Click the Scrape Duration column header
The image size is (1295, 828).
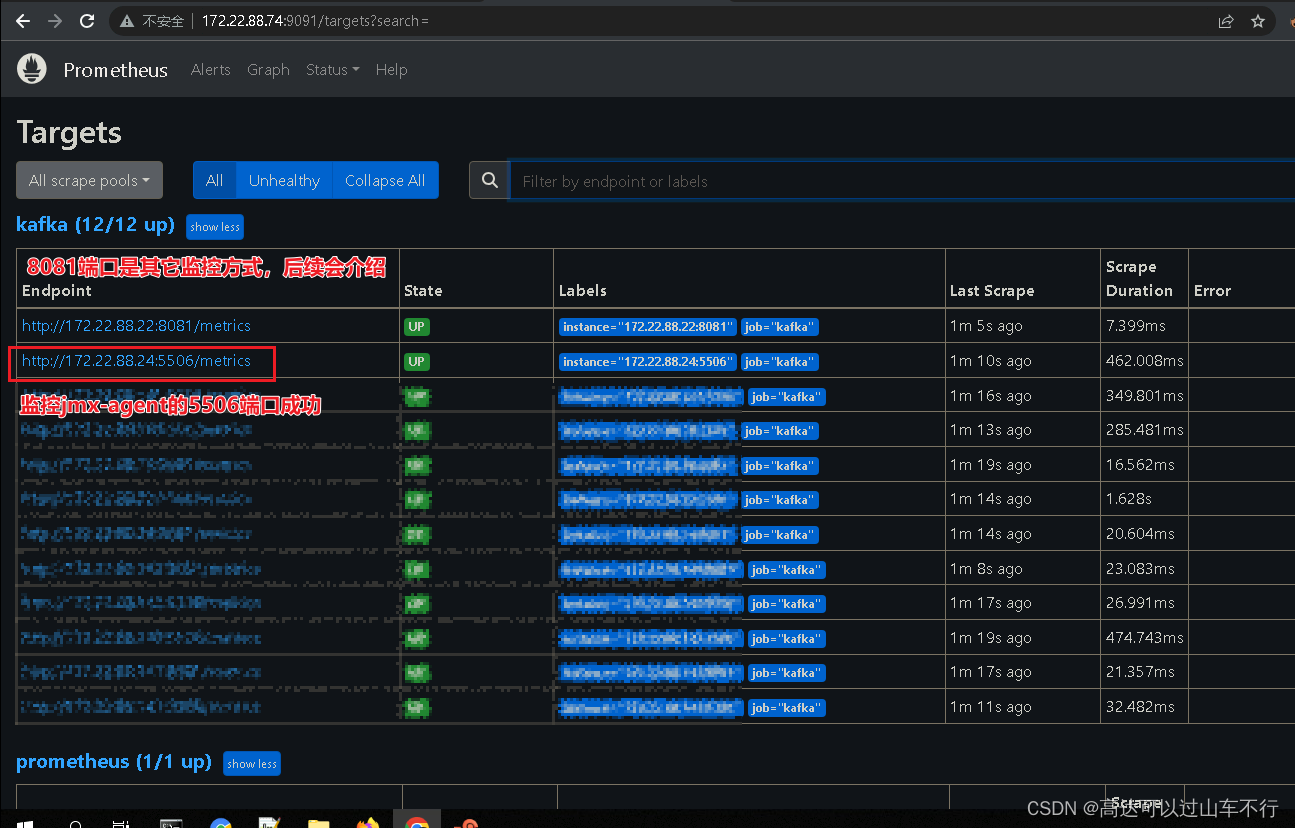click(x=1139, y=279)
